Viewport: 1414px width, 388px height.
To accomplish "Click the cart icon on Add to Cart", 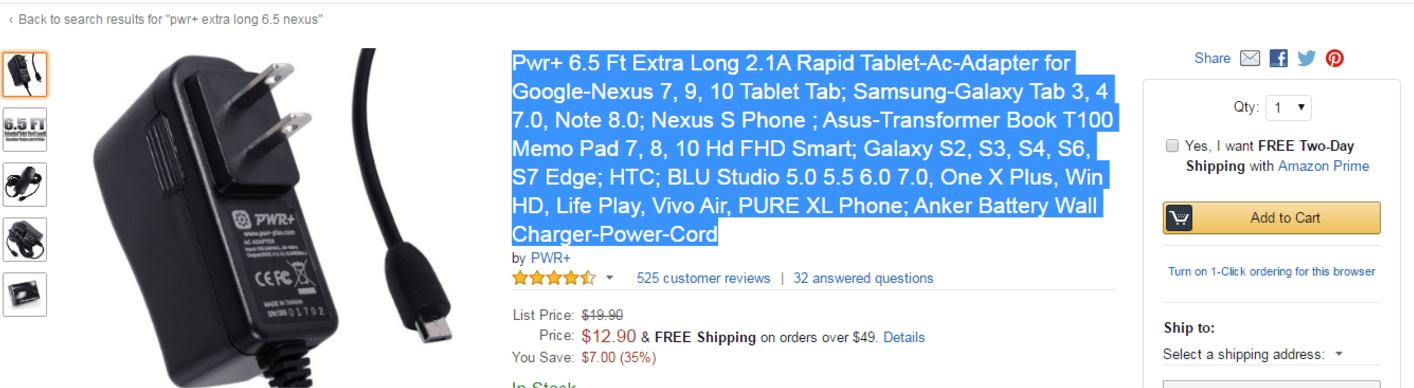I will 1180,218.
